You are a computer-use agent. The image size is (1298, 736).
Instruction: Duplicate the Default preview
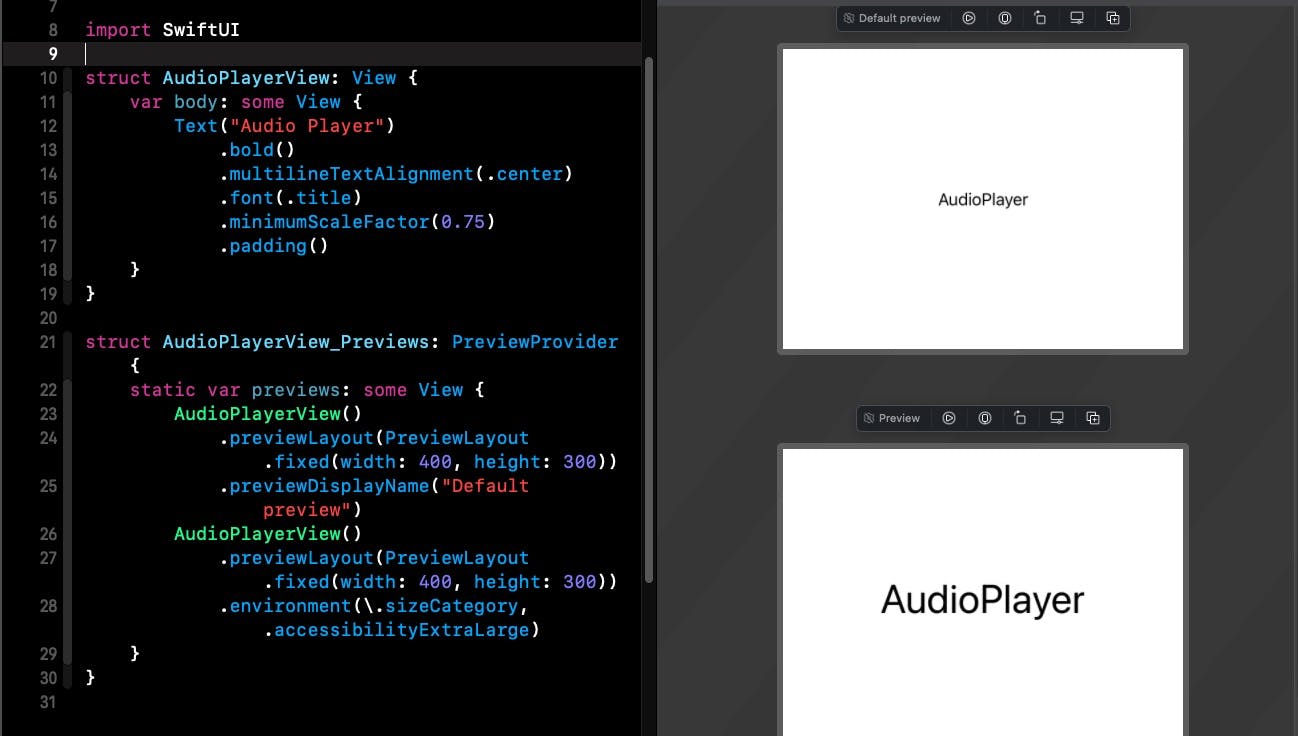1112,18
